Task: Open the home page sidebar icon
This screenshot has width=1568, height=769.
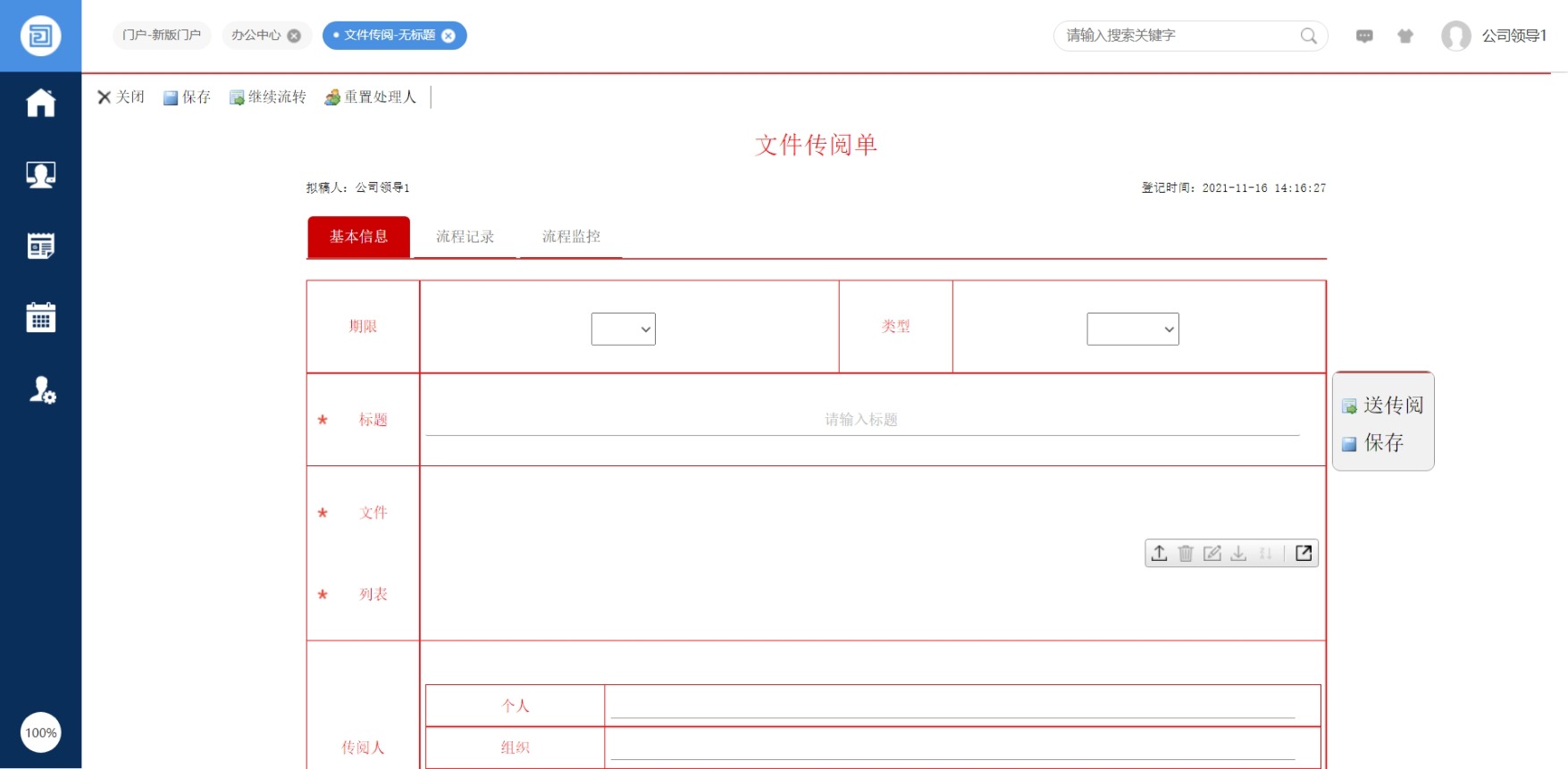Action: click(40, 103)
